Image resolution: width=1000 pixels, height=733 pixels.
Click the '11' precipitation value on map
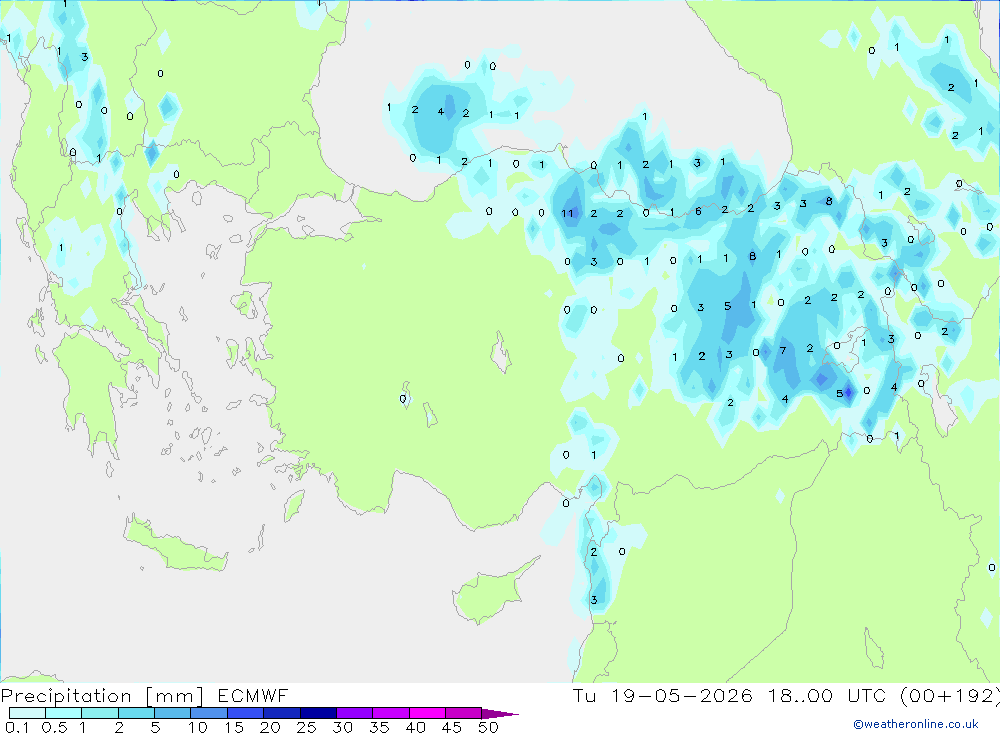567,214
